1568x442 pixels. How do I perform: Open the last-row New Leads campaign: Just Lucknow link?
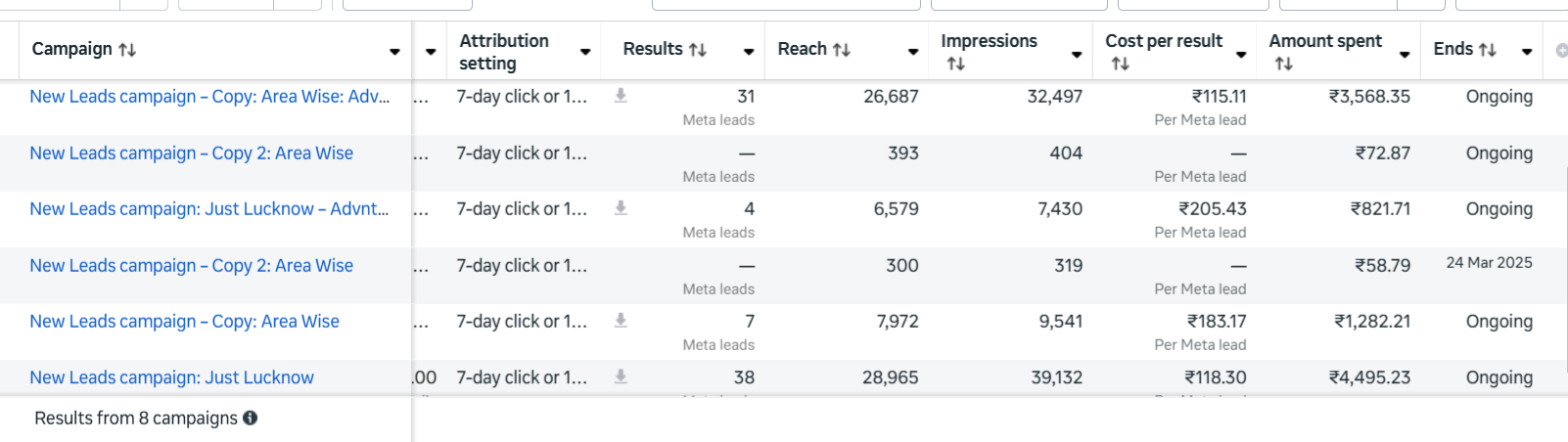pyautogui.click(x=171, y=377)
